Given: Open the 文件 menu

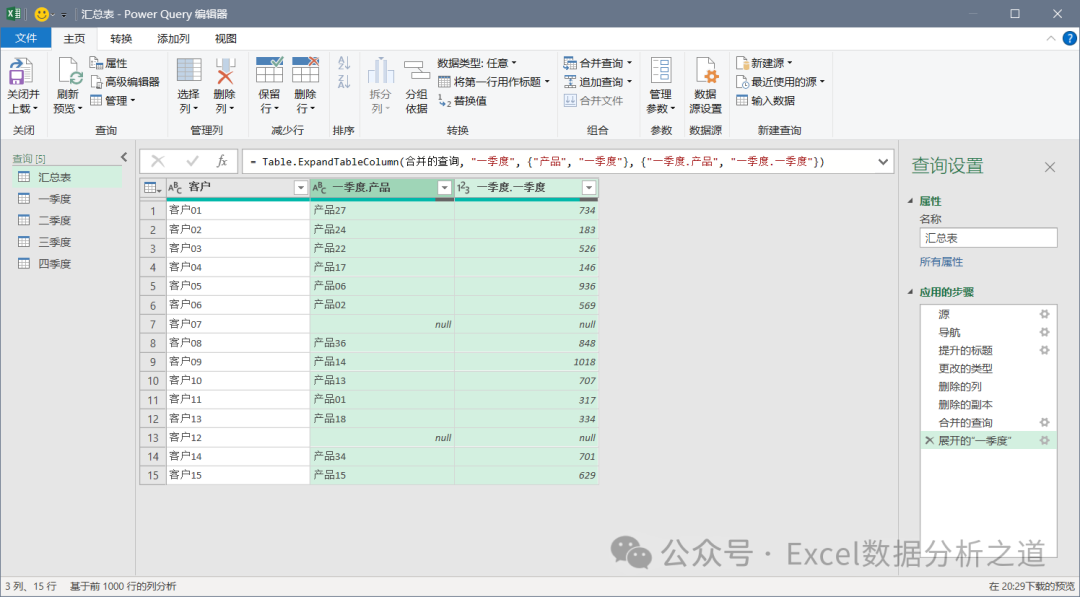Looking at the screenshot, I should 25,39.
